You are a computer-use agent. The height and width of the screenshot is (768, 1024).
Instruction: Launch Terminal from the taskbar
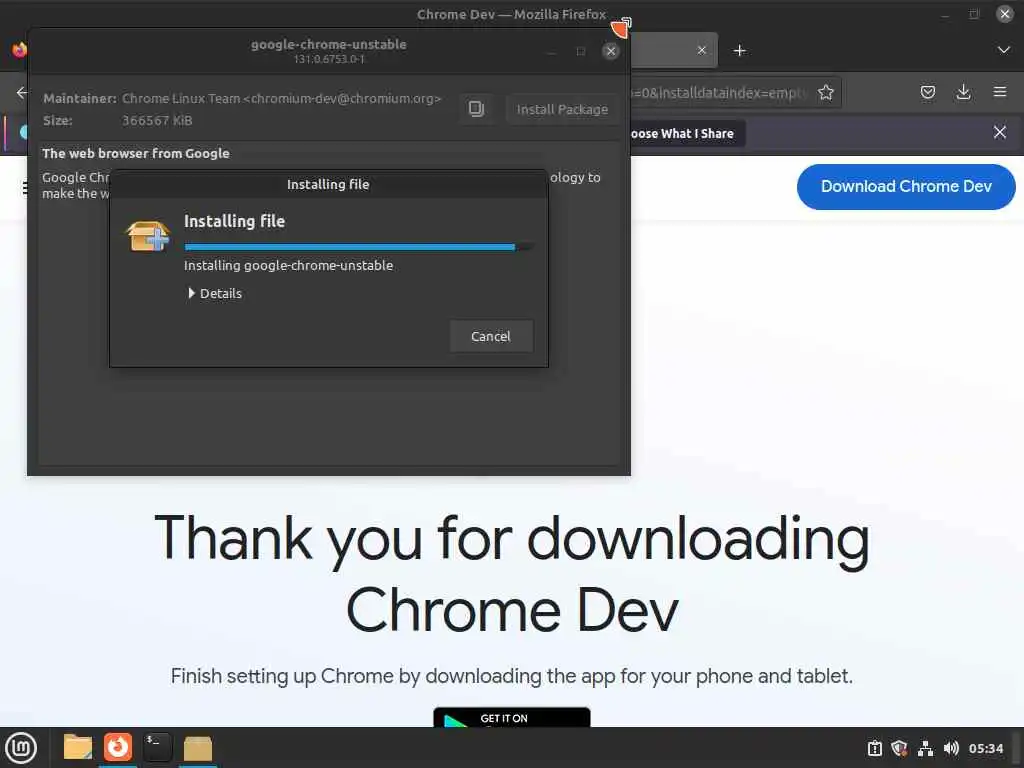click(x=157, y=747)
